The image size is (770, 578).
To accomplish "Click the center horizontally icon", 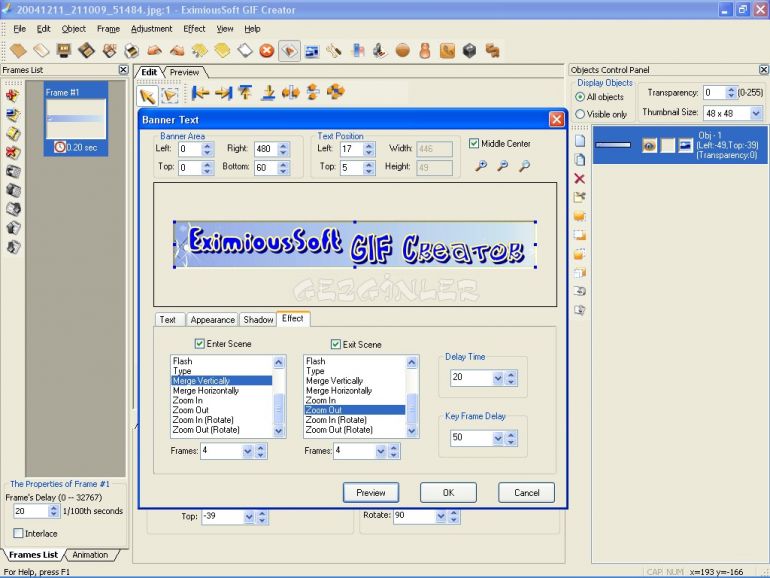I will pos(291,92).
